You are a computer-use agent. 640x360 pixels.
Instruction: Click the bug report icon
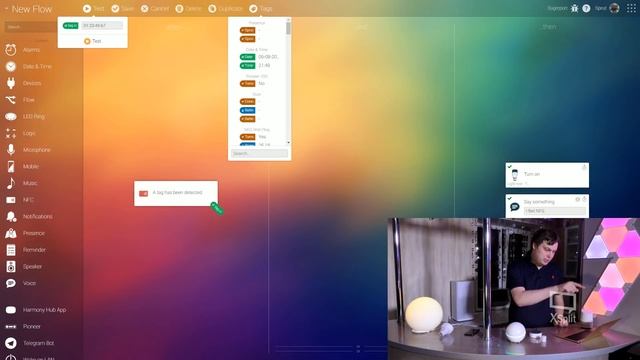point(575,8)
